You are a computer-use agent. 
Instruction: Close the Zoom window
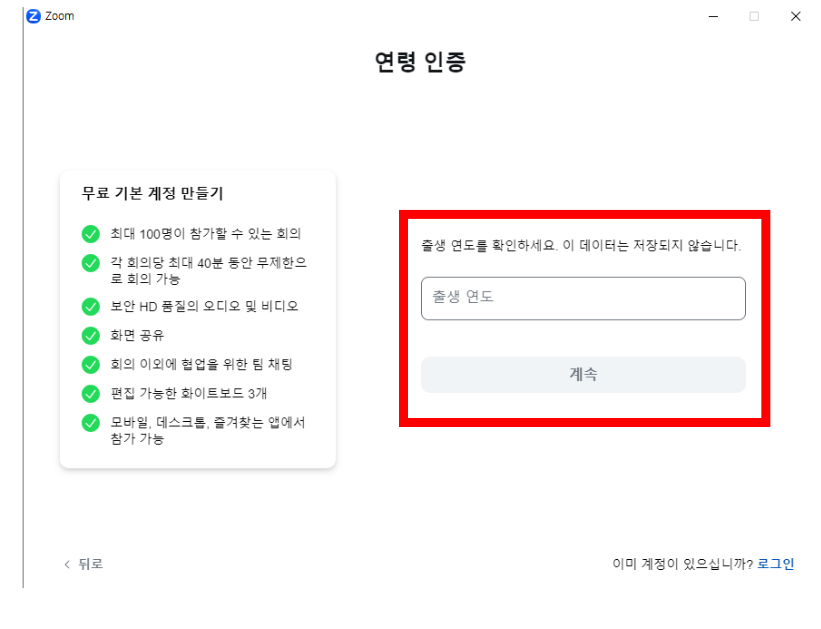(x=795, y=16)
